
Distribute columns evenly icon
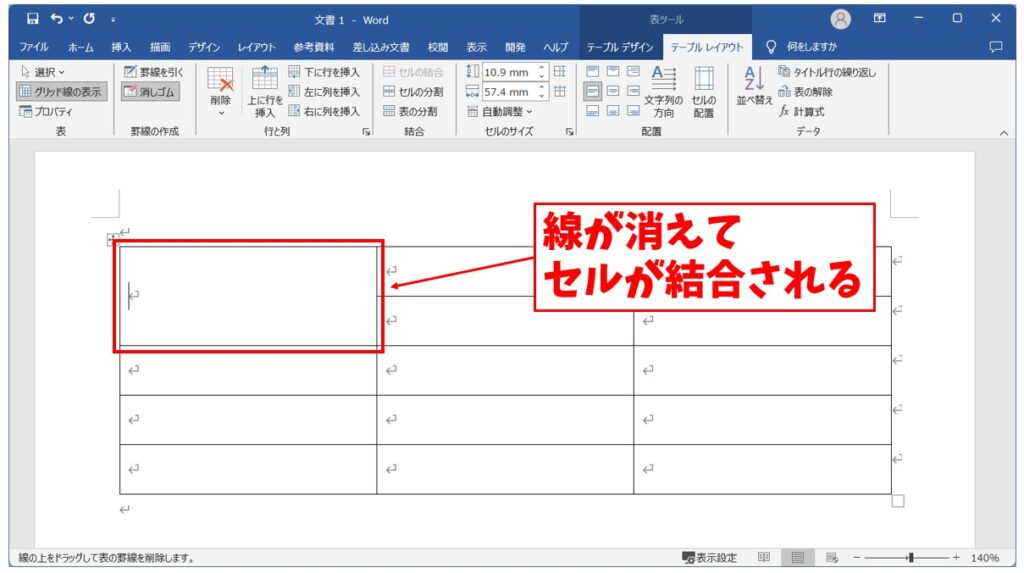click(x=560, y=91)
